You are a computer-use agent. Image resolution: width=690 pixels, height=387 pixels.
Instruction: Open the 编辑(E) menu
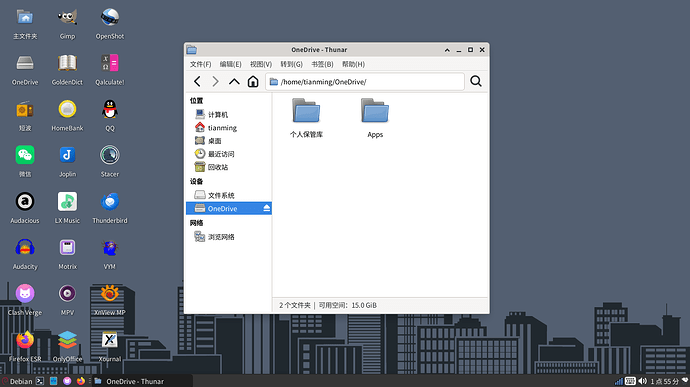pos(231,64)
